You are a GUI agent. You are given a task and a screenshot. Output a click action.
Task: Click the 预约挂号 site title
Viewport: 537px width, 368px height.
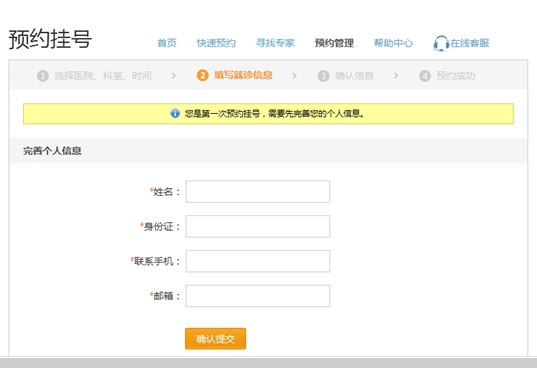coord(50,39)
